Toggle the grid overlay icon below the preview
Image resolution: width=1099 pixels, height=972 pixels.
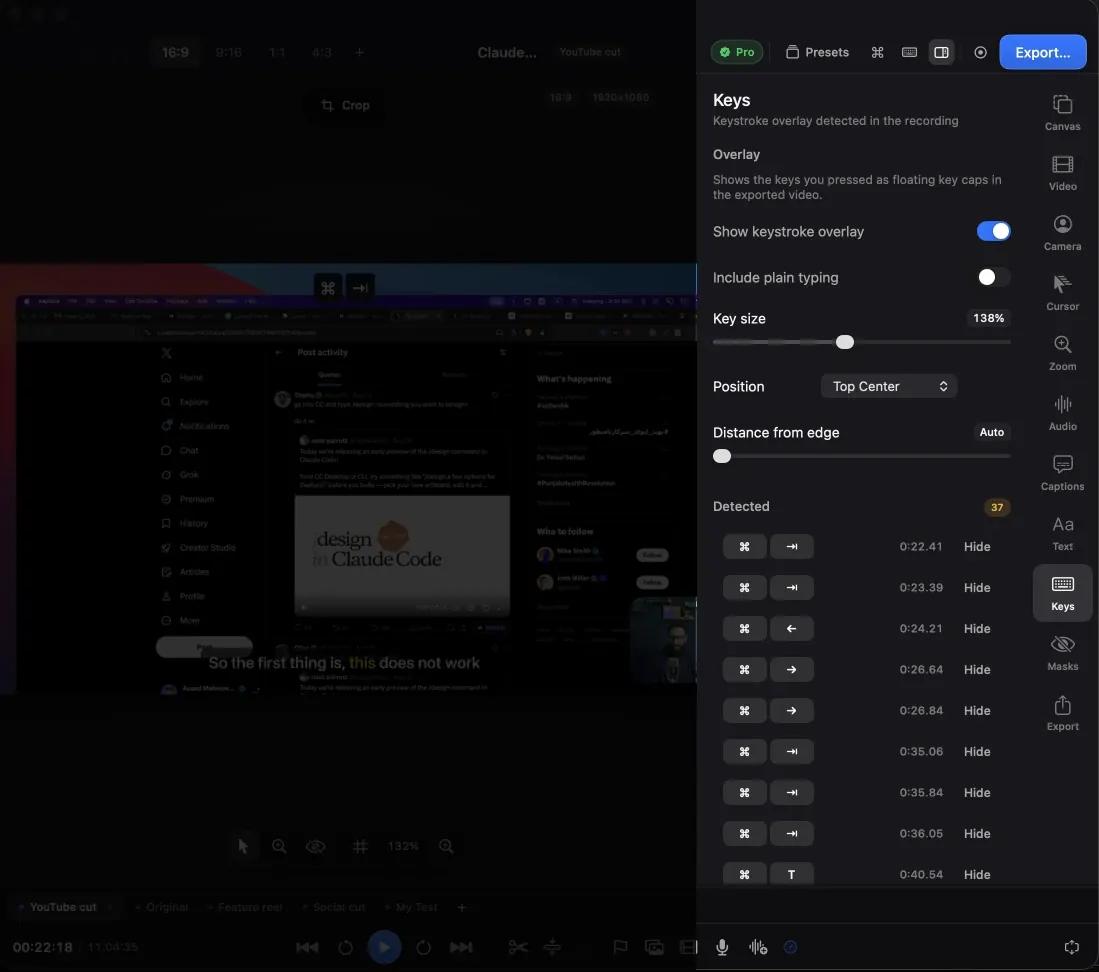click(360, 846)
